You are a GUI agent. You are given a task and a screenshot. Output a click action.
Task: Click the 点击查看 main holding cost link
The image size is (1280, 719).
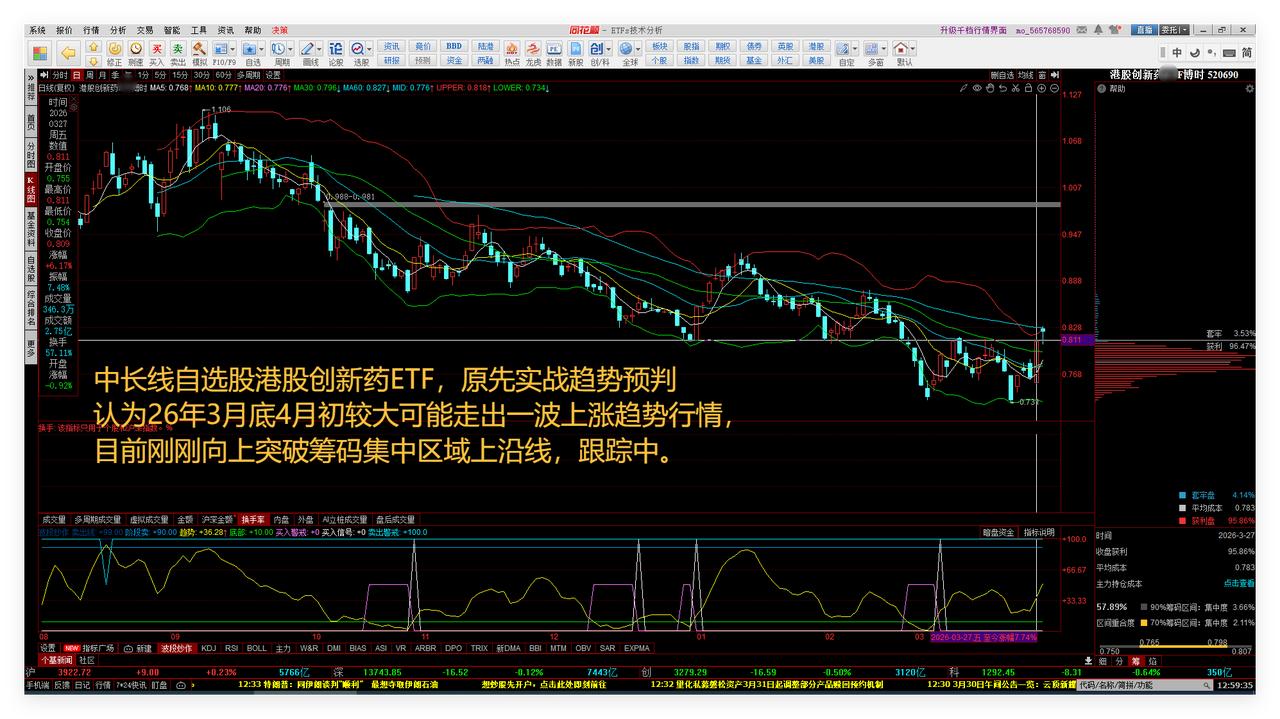(x=1239, y=584)
